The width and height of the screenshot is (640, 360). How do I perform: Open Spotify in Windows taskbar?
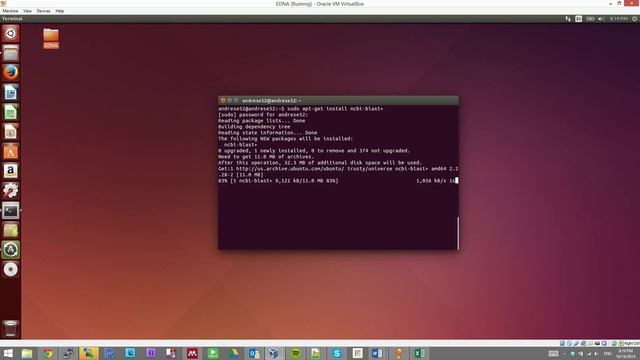click(x=296, y=353)
